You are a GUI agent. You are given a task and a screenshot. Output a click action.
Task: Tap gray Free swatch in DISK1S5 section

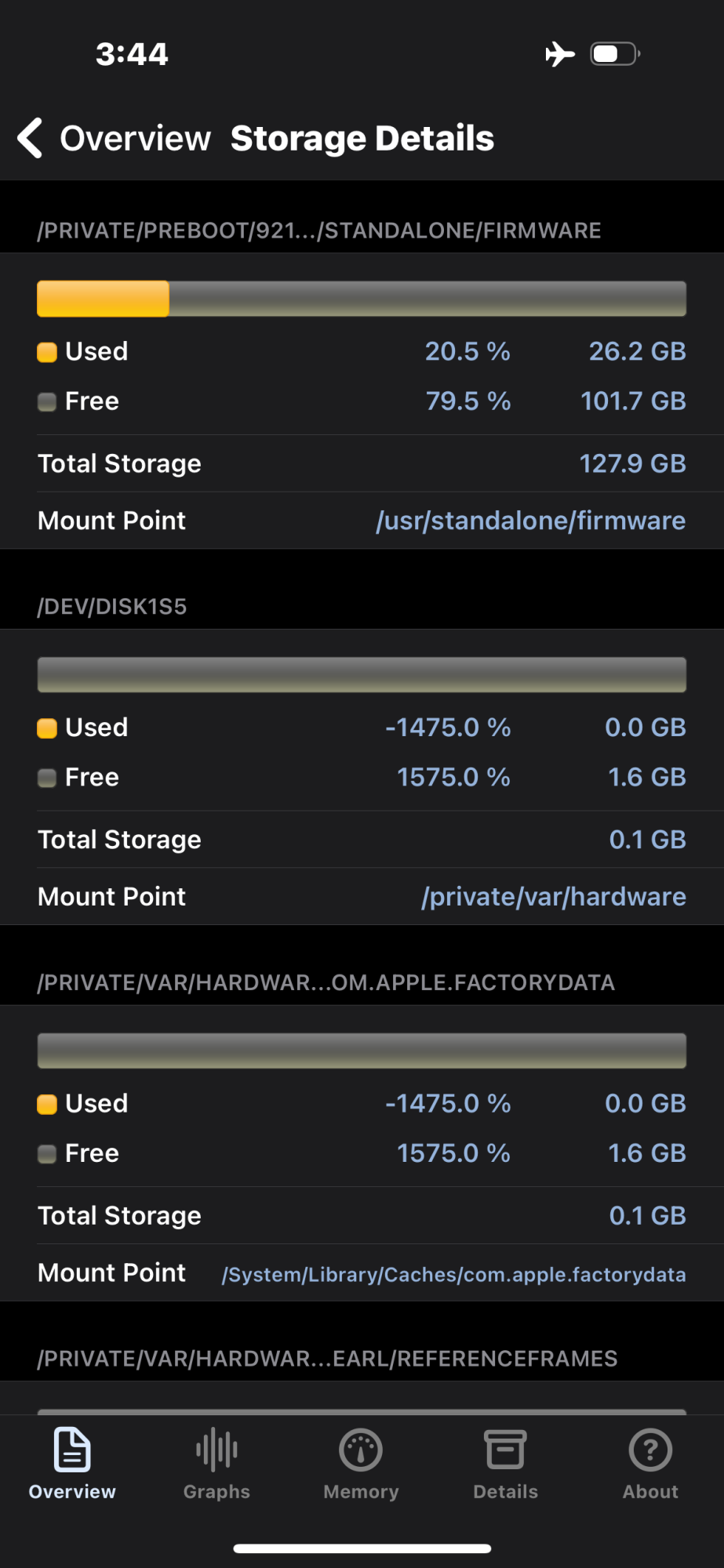coord(47,778)
